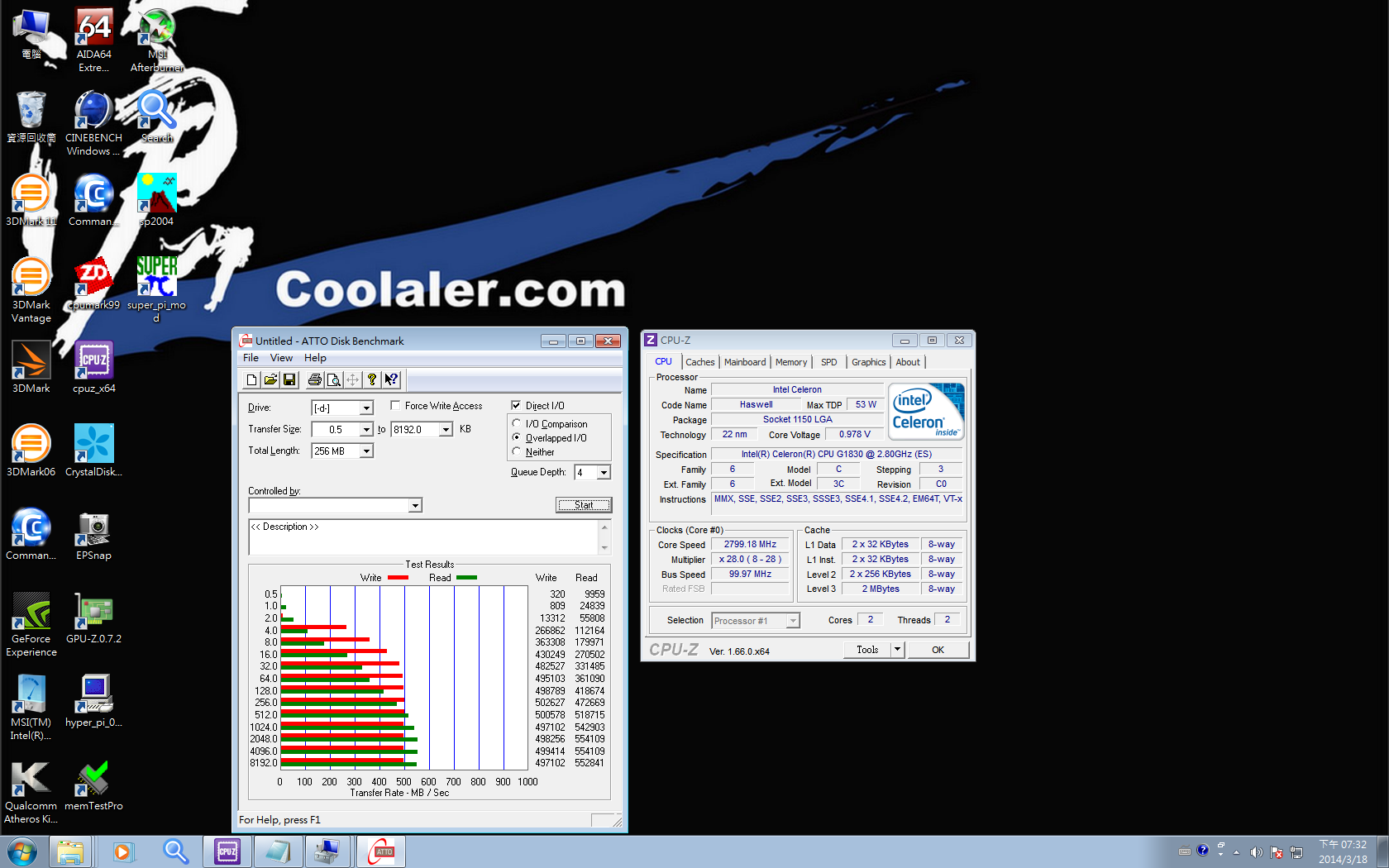Viewport: 1389px width, 868px height.
Task: Open CINEBENCH Windows desktop shortcut
Action: point(93,123)
